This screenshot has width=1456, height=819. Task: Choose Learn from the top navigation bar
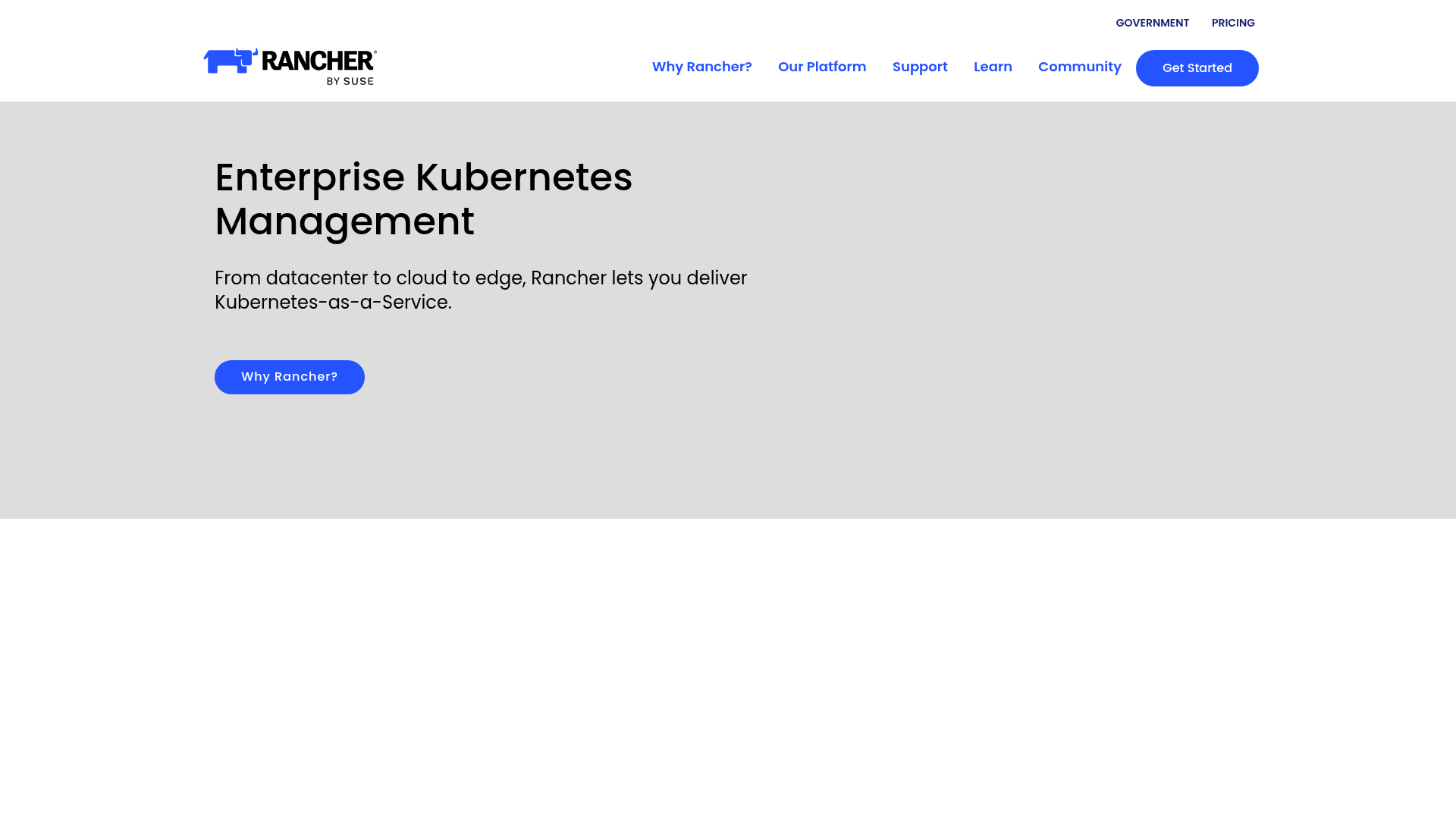coord(993,67)
